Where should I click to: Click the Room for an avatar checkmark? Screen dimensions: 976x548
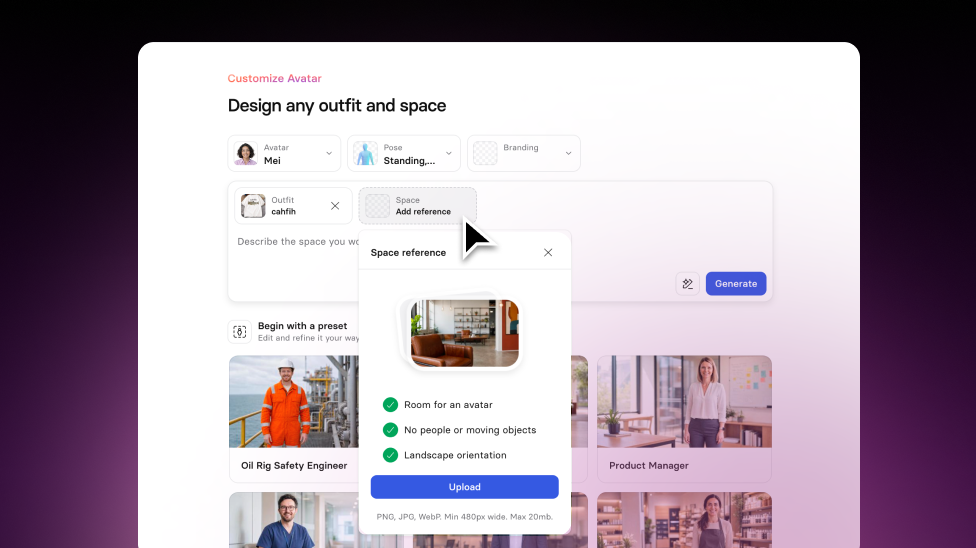tap(390, 405)
